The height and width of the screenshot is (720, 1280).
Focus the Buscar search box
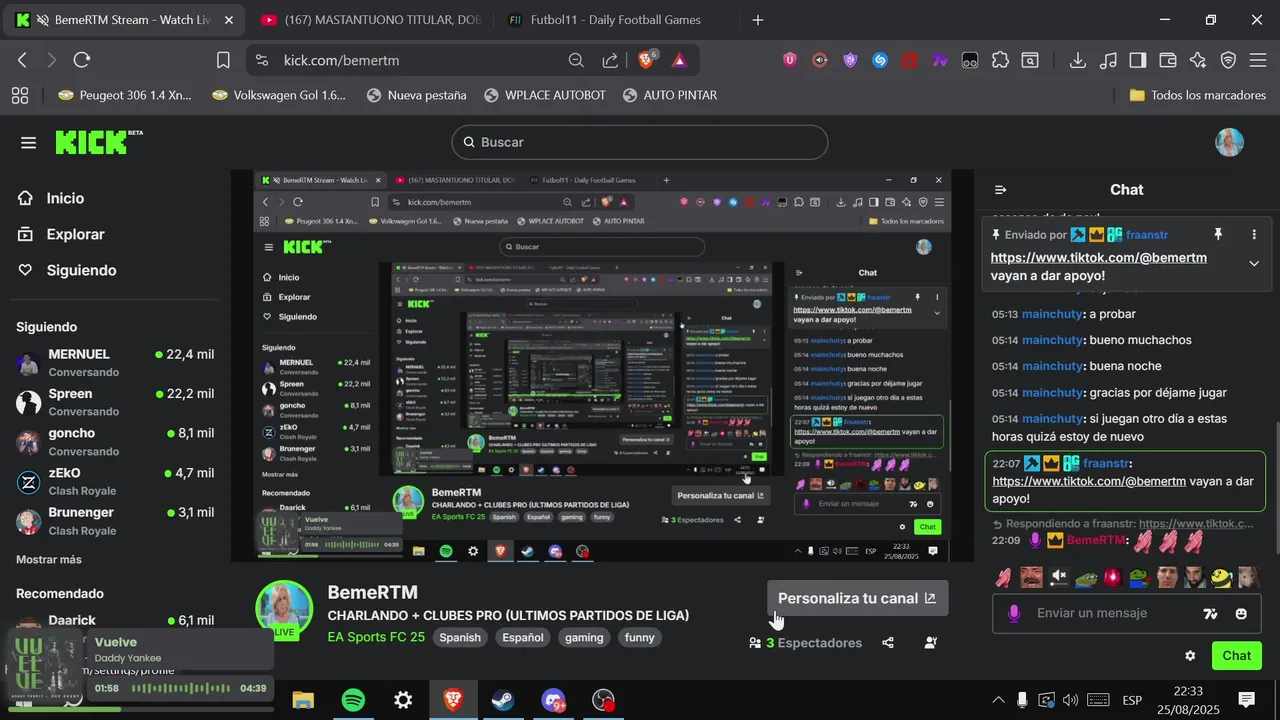pos(640,142)
